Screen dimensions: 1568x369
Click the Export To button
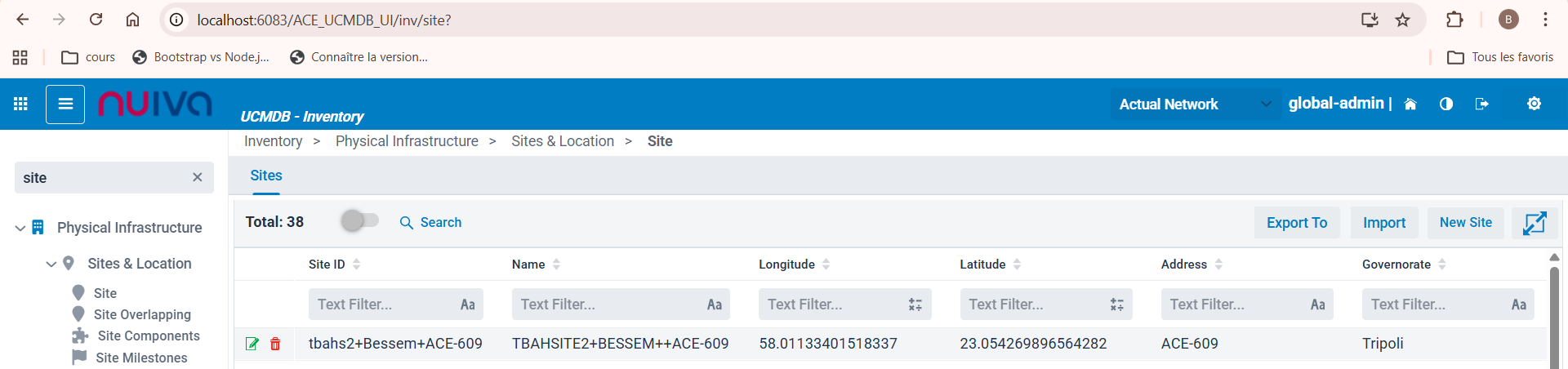click(x=1296, y=223)
